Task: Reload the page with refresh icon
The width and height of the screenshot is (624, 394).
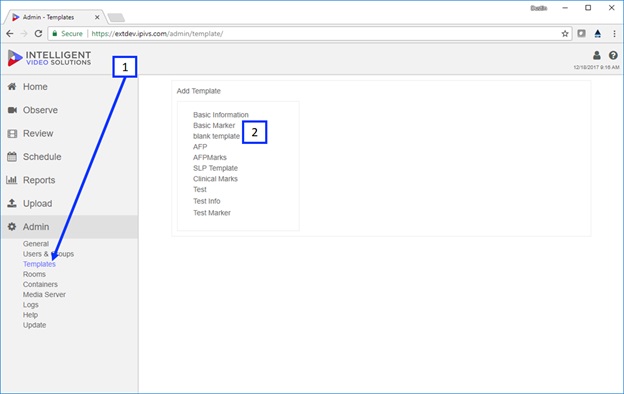Action: [x=38, y=34]
